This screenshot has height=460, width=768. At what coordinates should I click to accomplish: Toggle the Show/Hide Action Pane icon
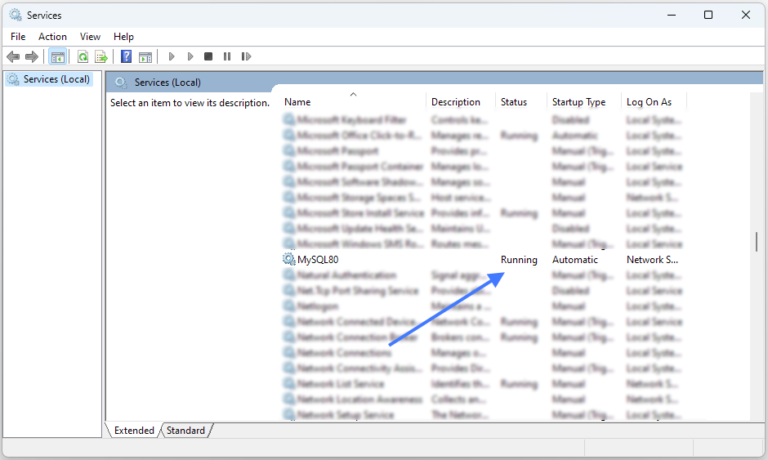coord(145,57)
